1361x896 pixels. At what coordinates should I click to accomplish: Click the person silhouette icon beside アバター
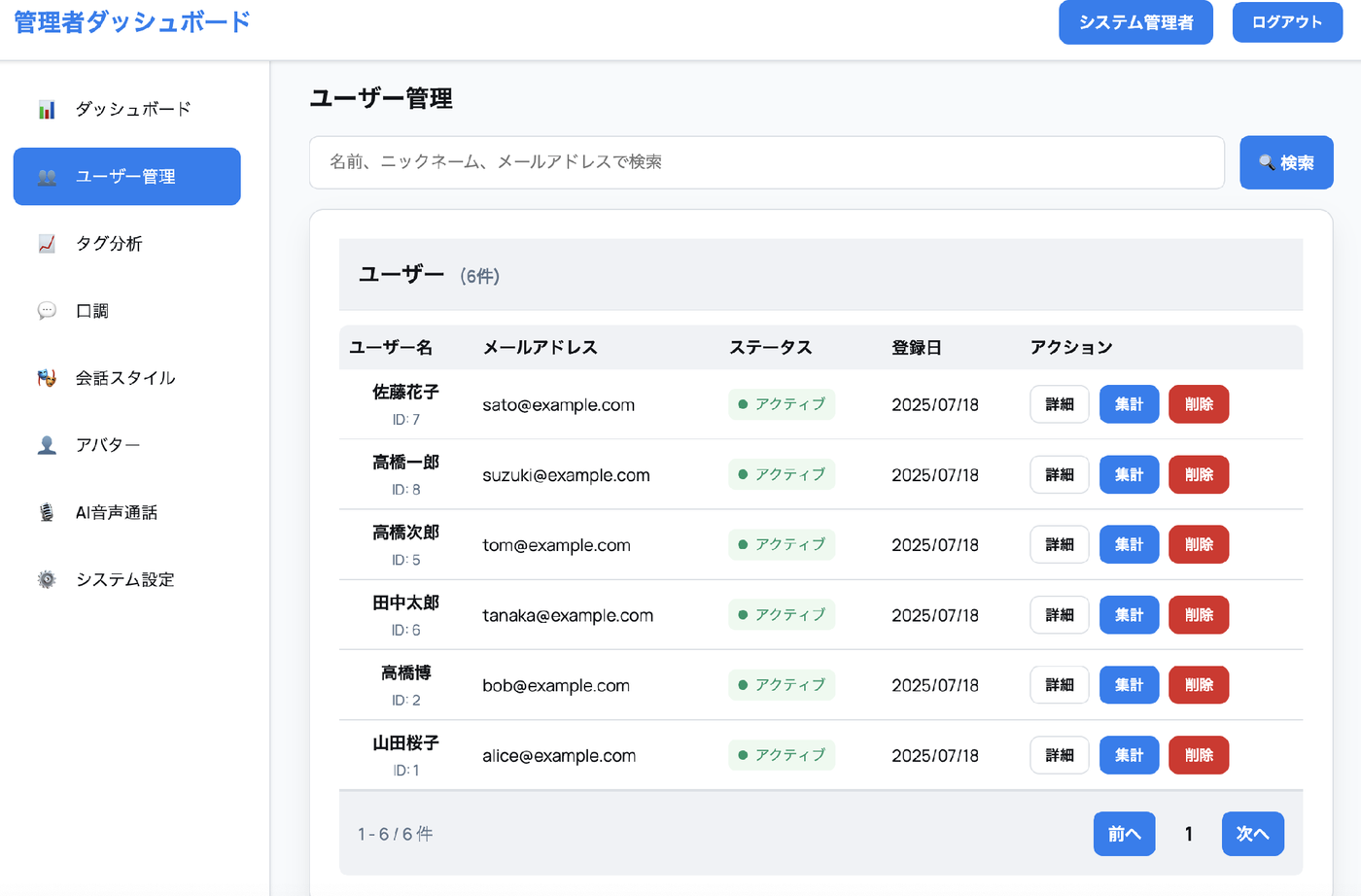click(47, 445)
